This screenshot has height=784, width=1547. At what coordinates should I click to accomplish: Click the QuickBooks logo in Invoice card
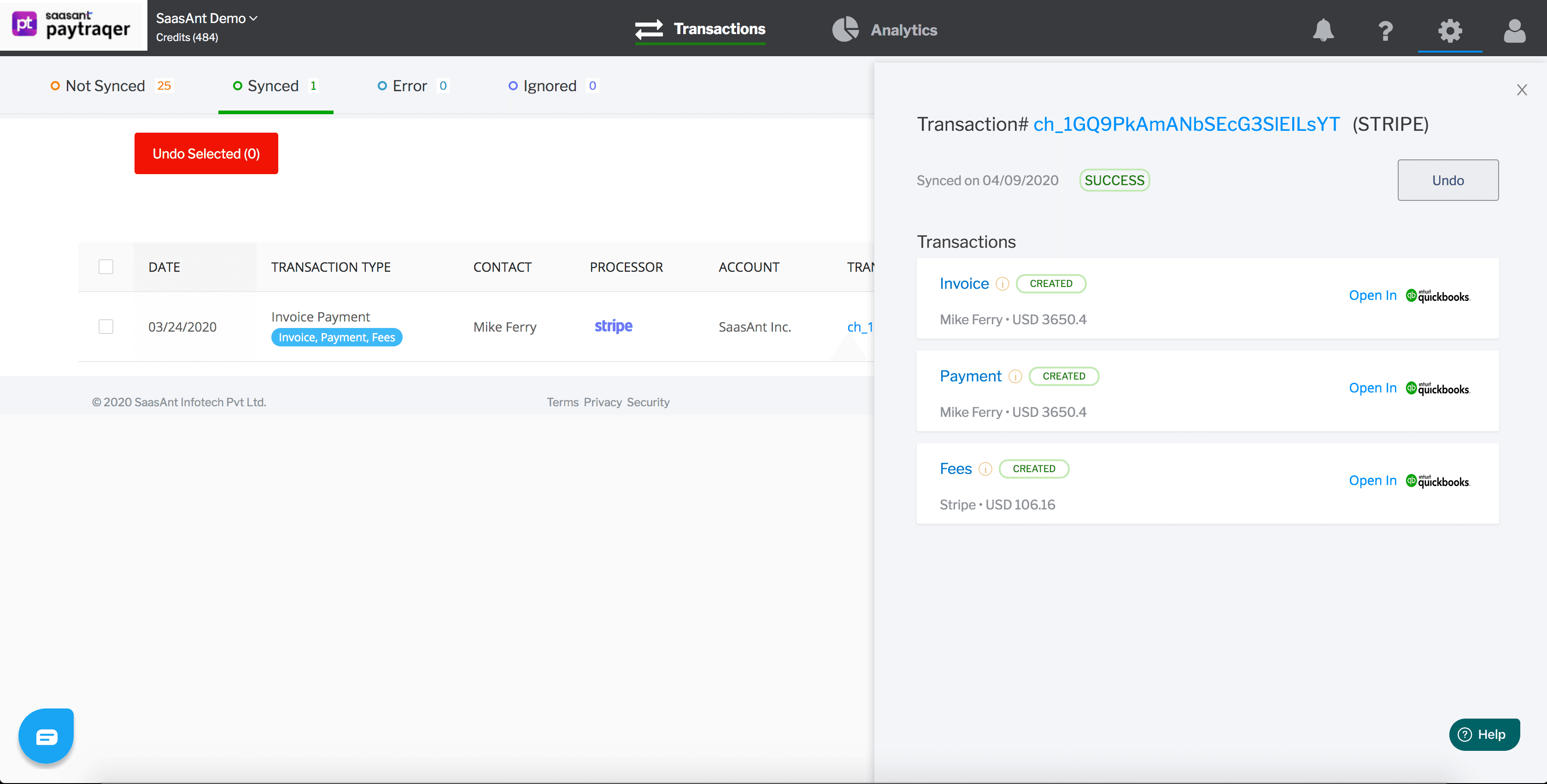(x=1437, y=295)
